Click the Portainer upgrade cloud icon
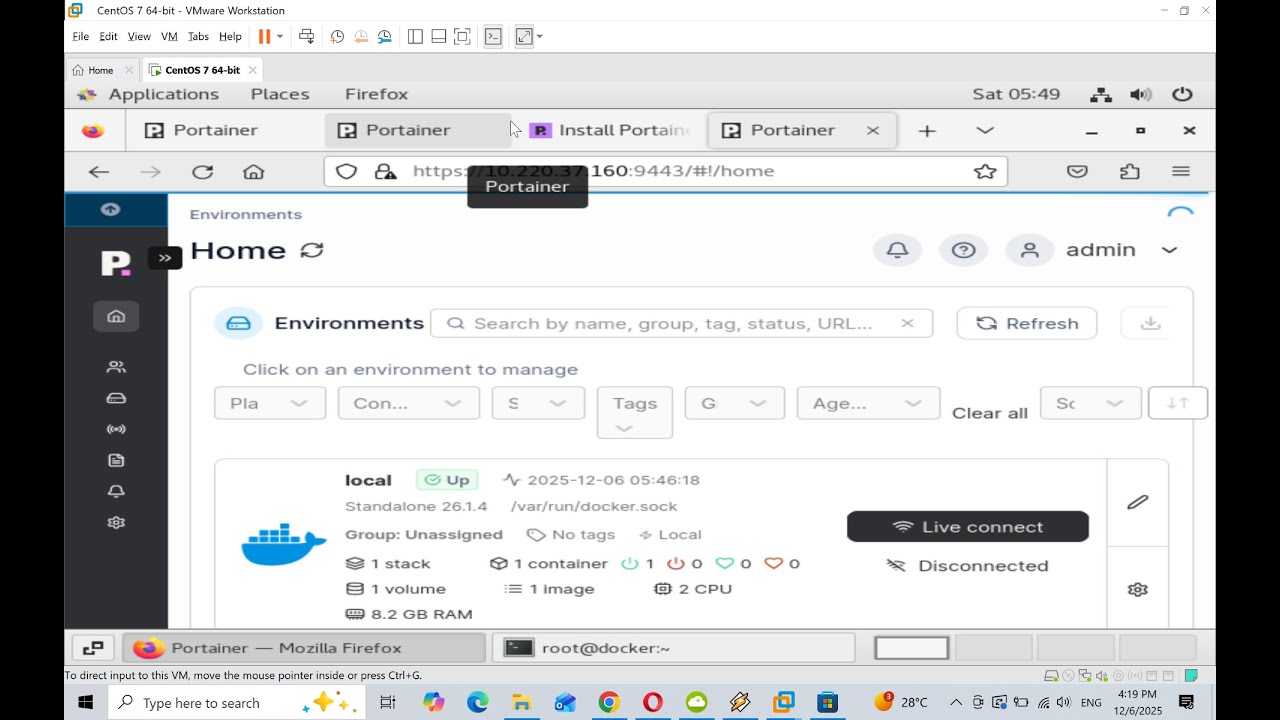The width and height of the screenshot is (1280, 720). [110, 209]
